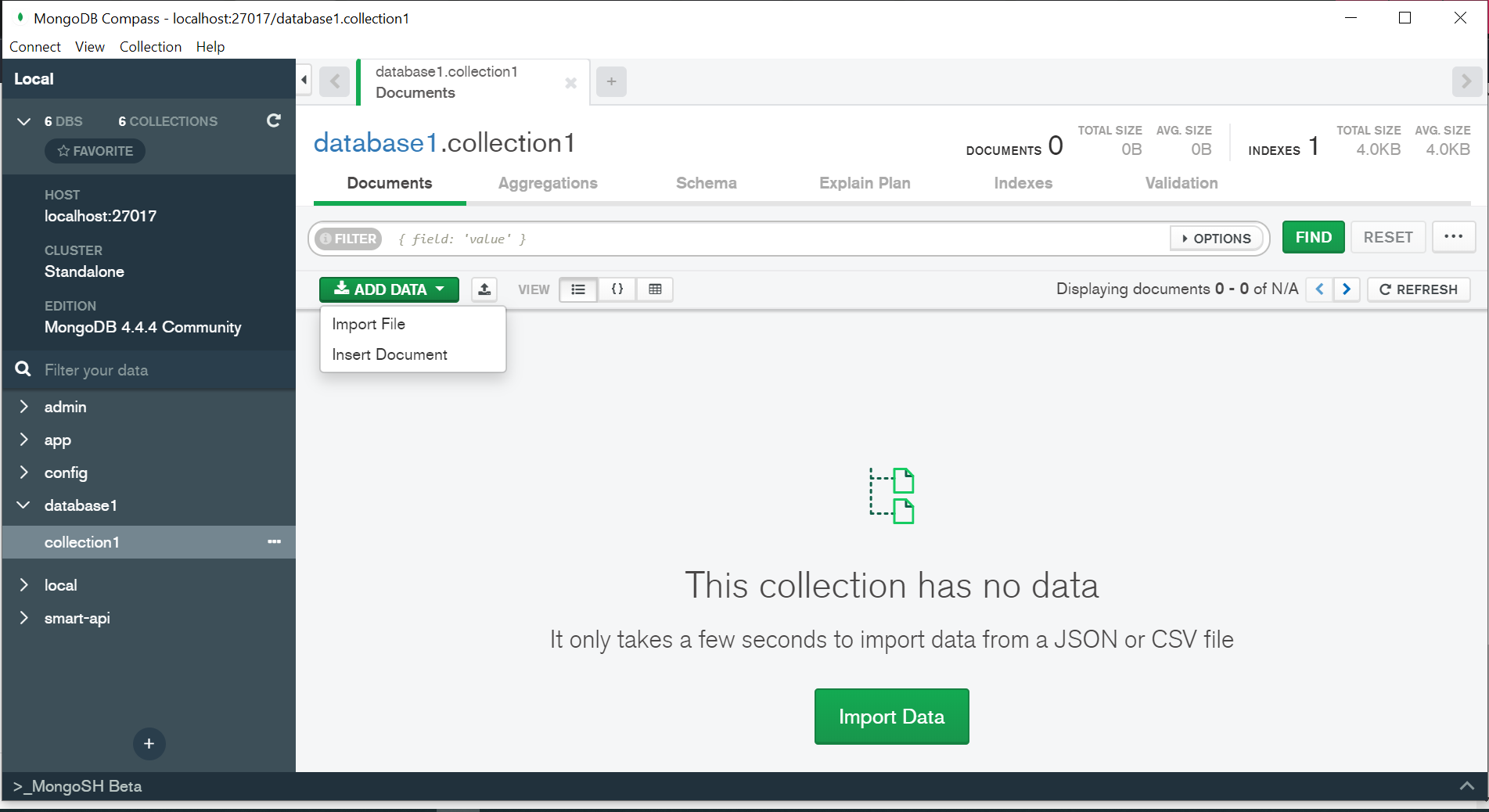This screenshot has width=1489, height=812.
Task: Click the database1 link in title
Action: tap(376, 143)
